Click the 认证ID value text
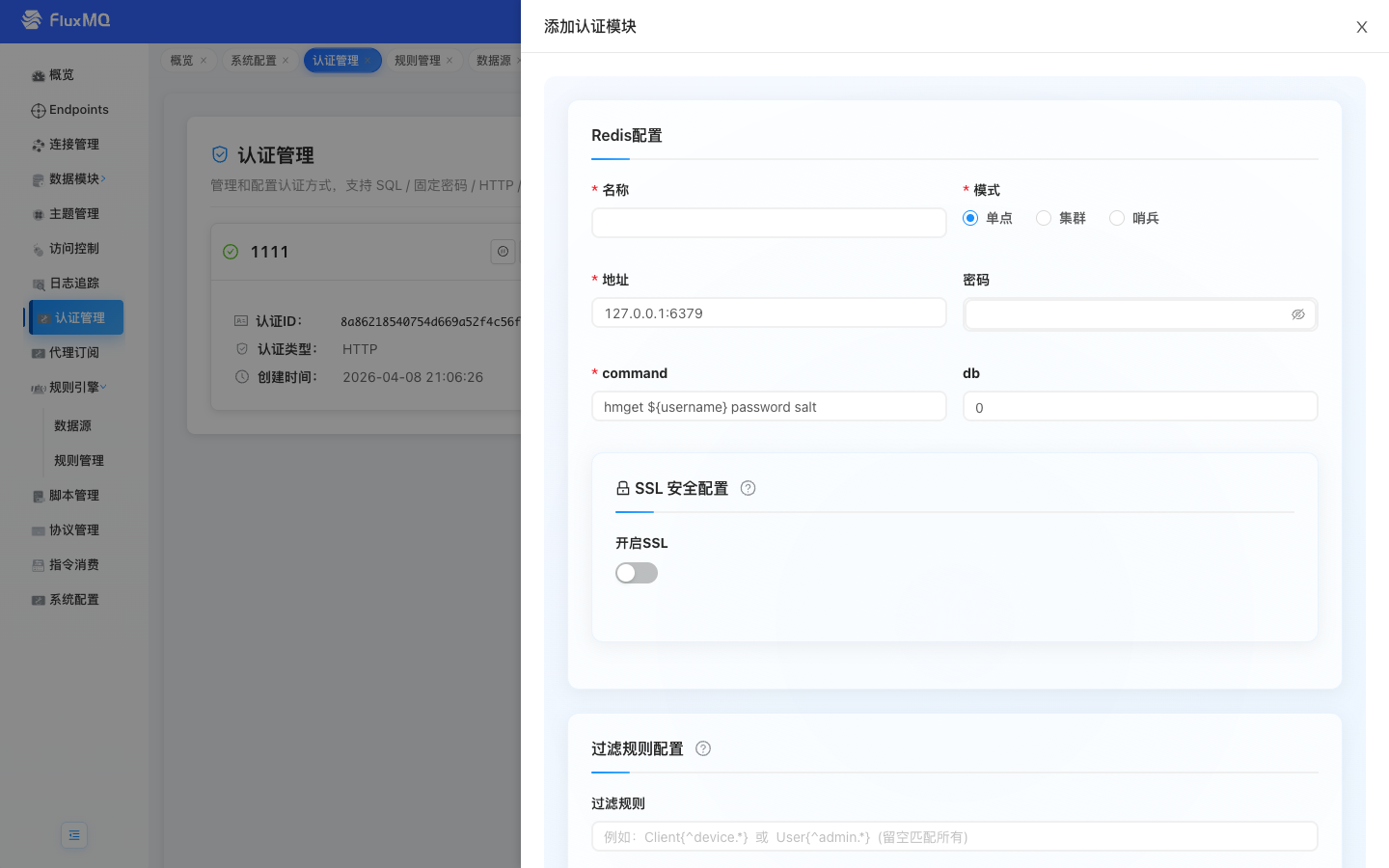 tap(430, 321)
